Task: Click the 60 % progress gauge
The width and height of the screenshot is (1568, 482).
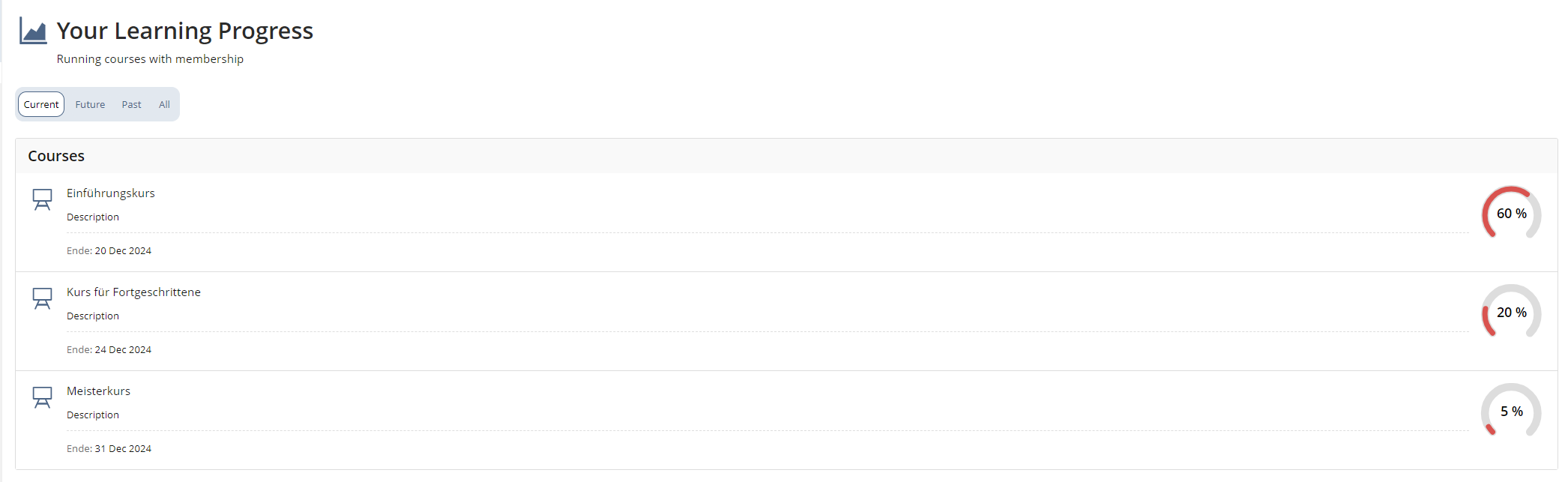Action: tap(1511, 214)
